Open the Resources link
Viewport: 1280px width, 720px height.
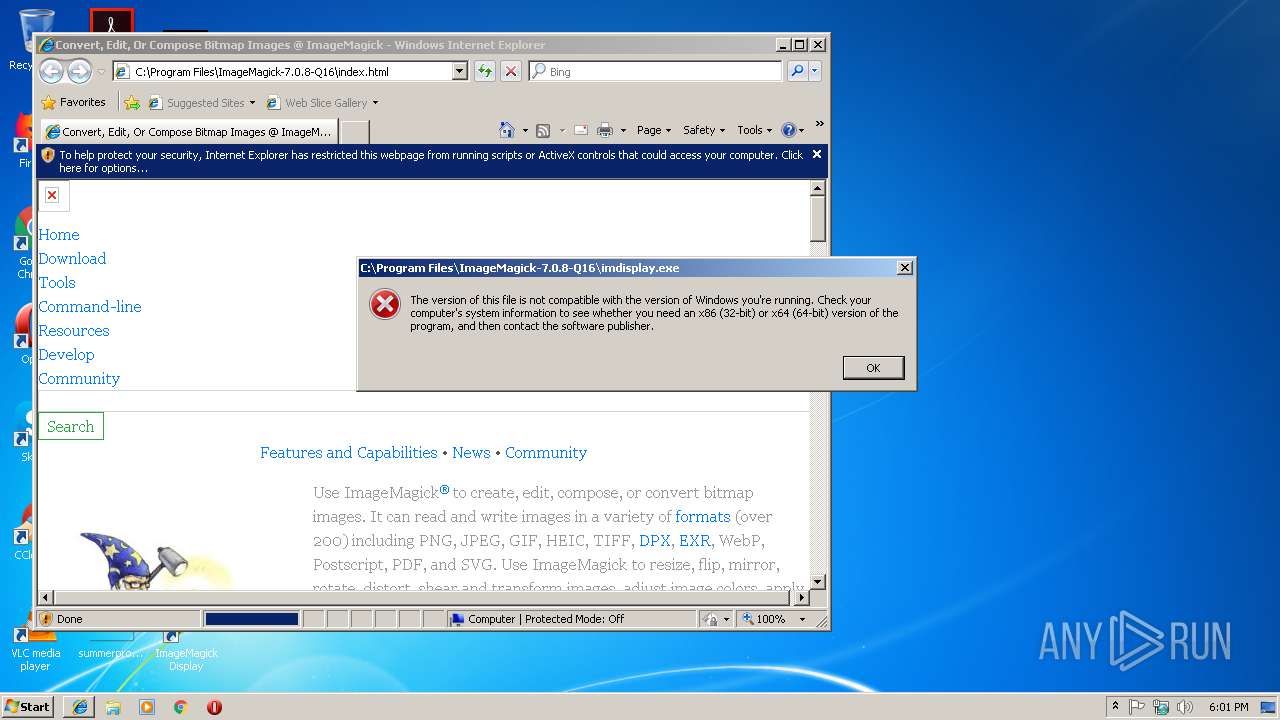74,330
